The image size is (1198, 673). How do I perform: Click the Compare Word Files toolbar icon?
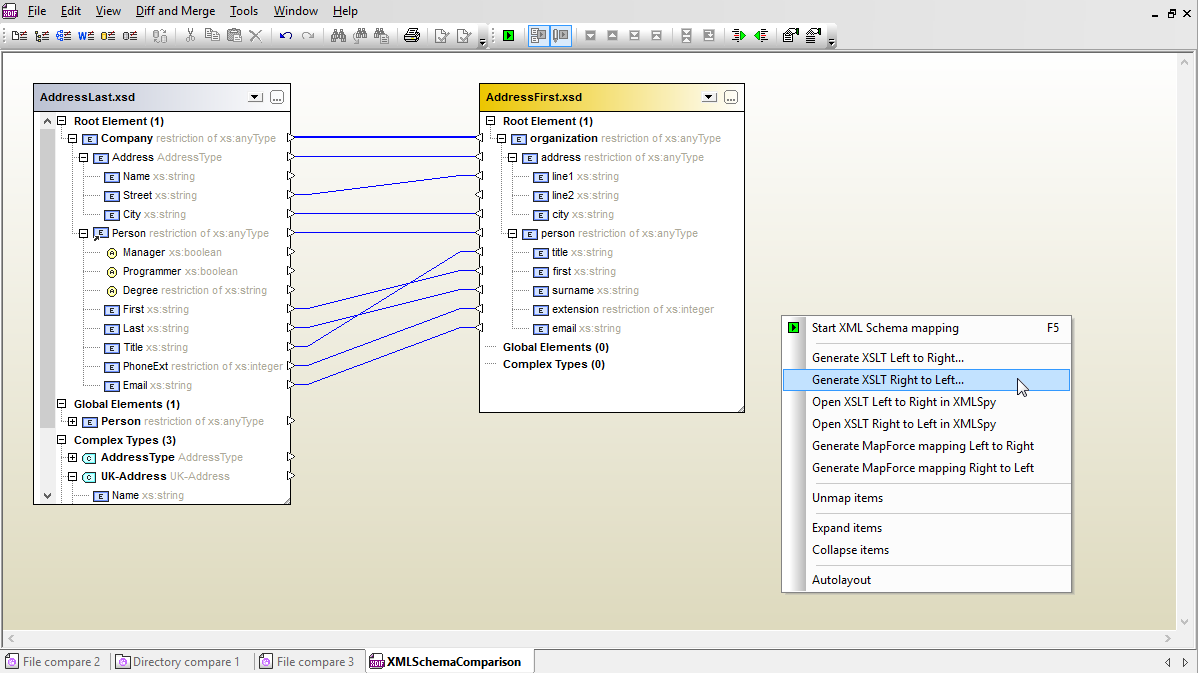point(86,35)
